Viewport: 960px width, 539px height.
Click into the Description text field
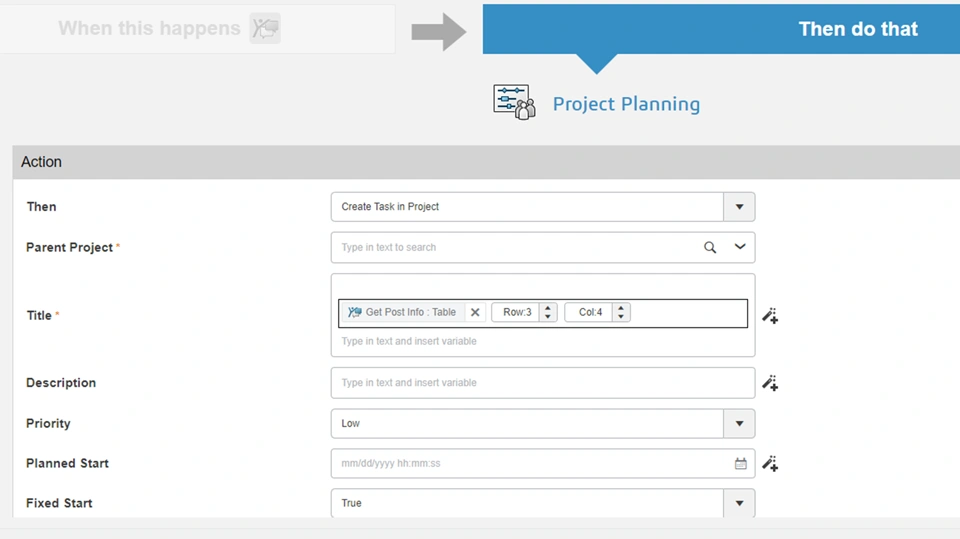pyautogui.click(x=540, y=383)
